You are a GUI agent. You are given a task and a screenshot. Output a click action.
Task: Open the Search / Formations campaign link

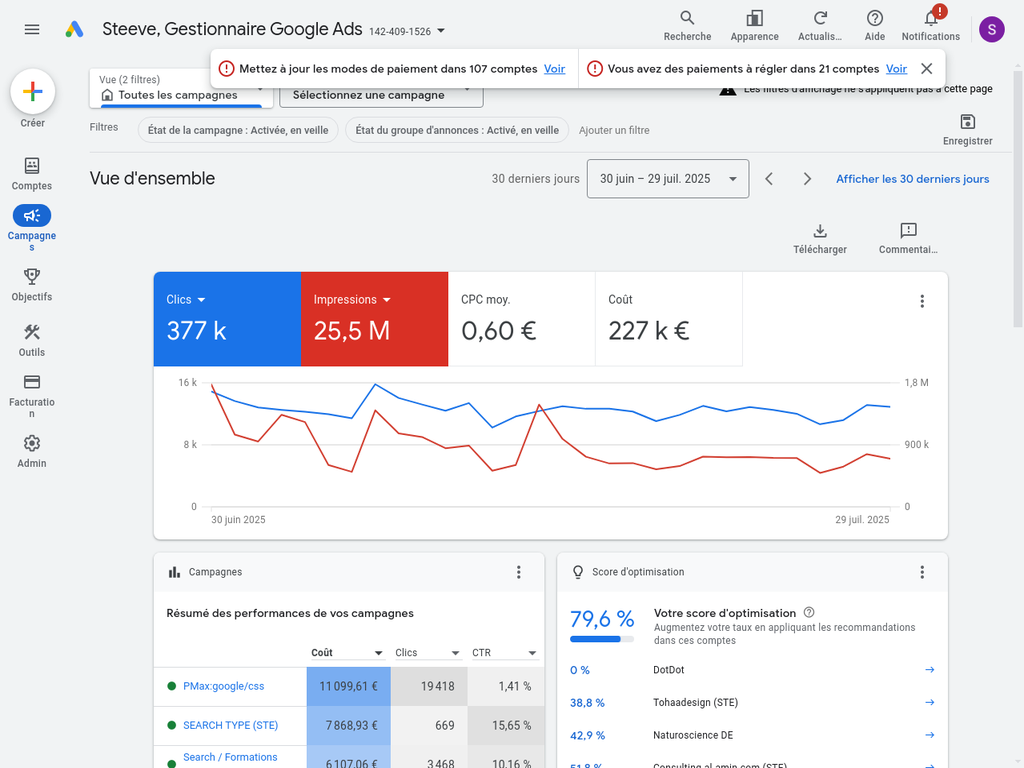(230, 757)
